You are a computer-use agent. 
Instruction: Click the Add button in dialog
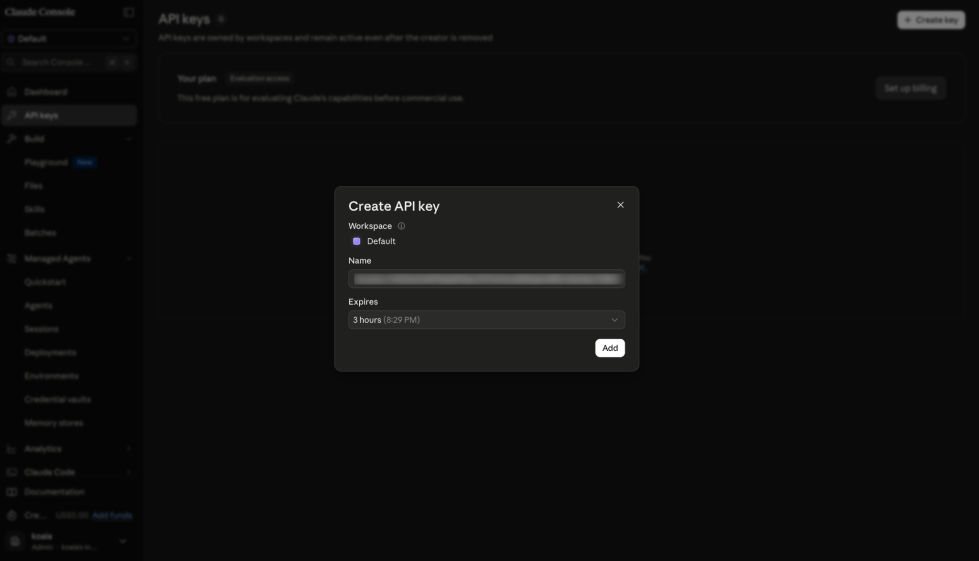[609, 348]
